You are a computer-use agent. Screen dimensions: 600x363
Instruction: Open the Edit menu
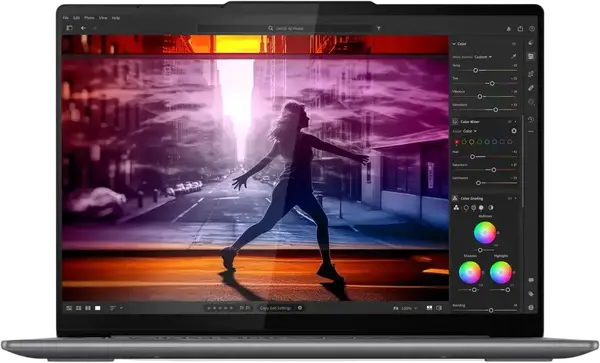point(77,18)
